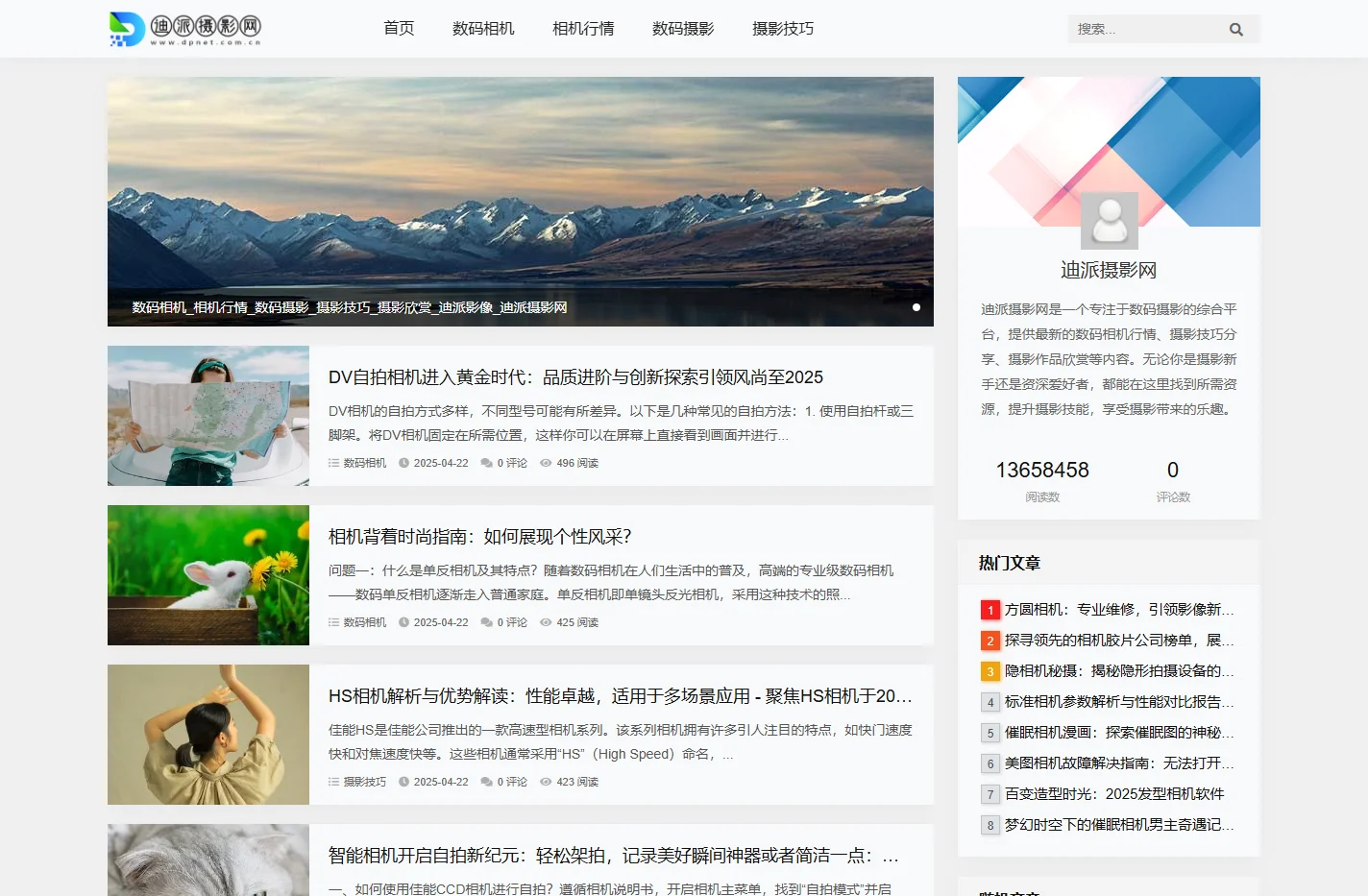
Task: Click clock icon in DV自拍相机 article meta
Action: coord(403,463)
